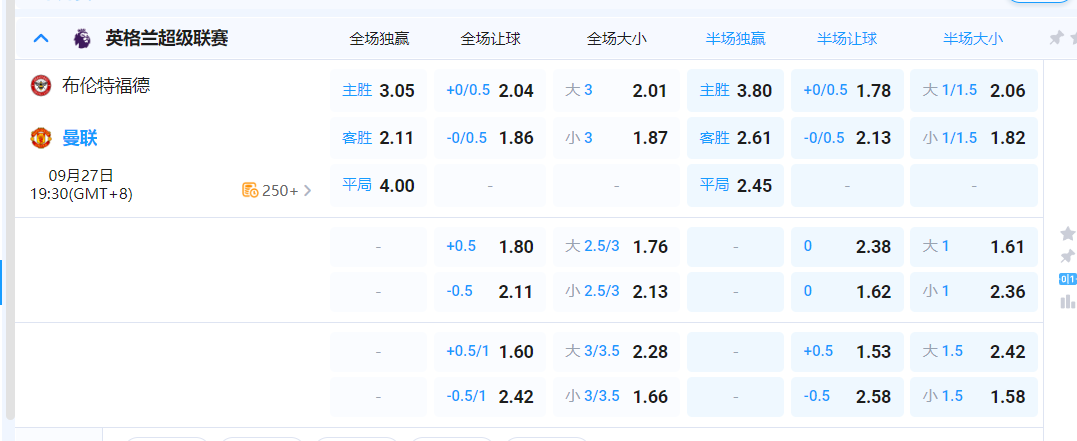Open the bar chart statistics icon
1077x441 pixels.
[1067, 301]
